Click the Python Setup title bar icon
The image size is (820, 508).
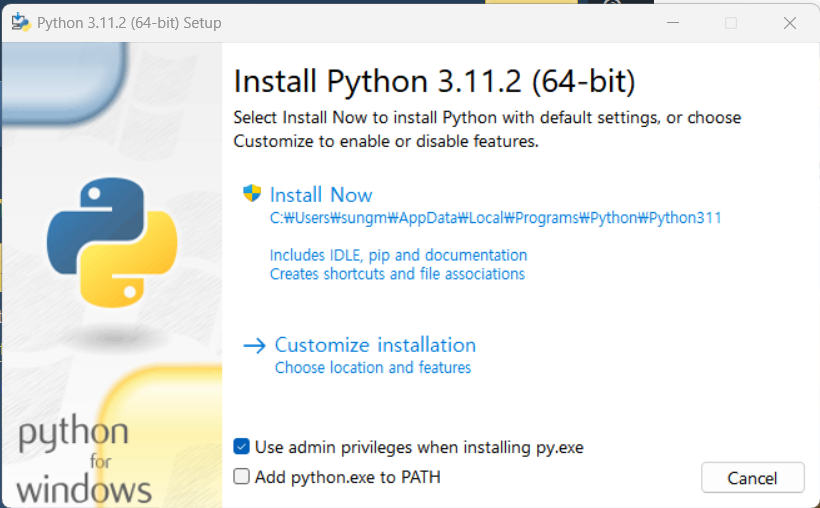click(x=21, y=22)
